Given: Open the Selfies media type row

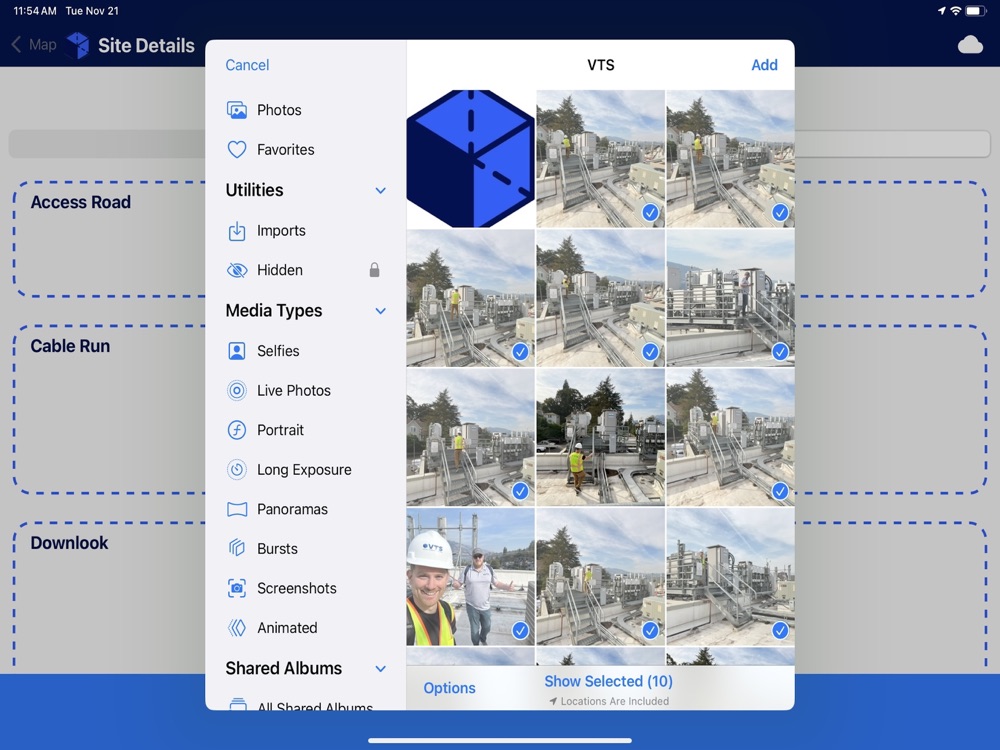Looking at the screenshot, I should tap(305, 351).
